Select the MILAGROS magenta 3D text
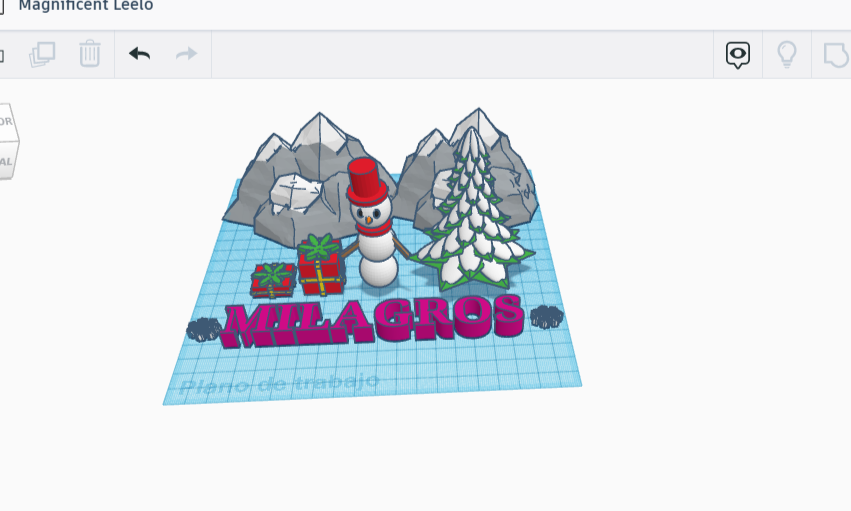The width and height of the screenshot is (851, 511). tap(373, 320)
